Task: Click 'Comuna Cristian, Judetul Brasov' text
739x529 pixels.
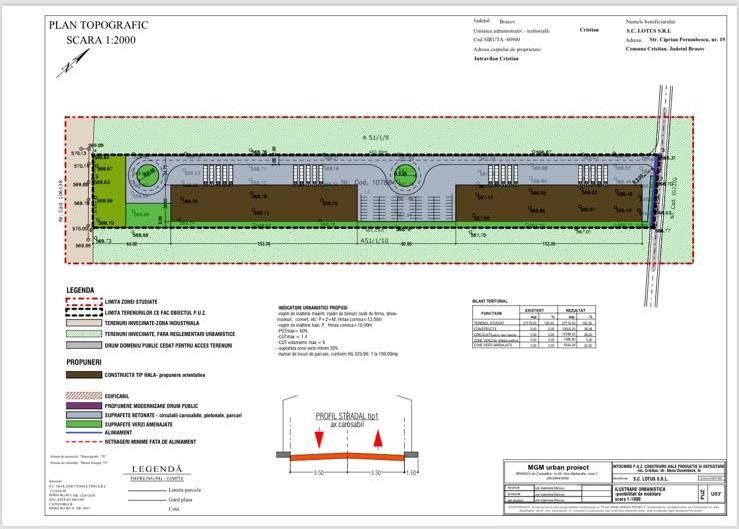Action: pyautogui.click(x=665, y=49)
